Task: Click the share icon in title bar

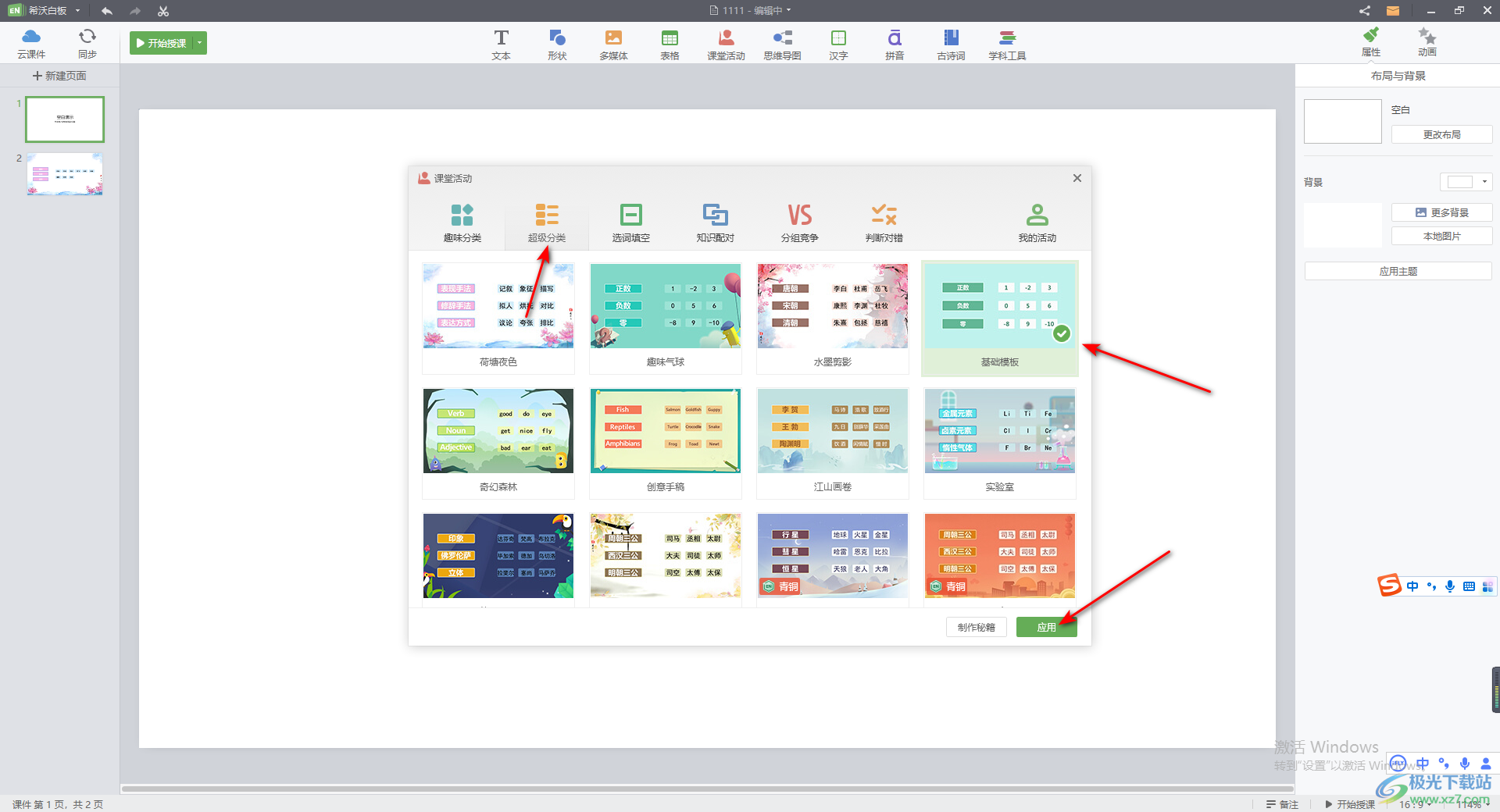Action: [x=1364, y=11]
